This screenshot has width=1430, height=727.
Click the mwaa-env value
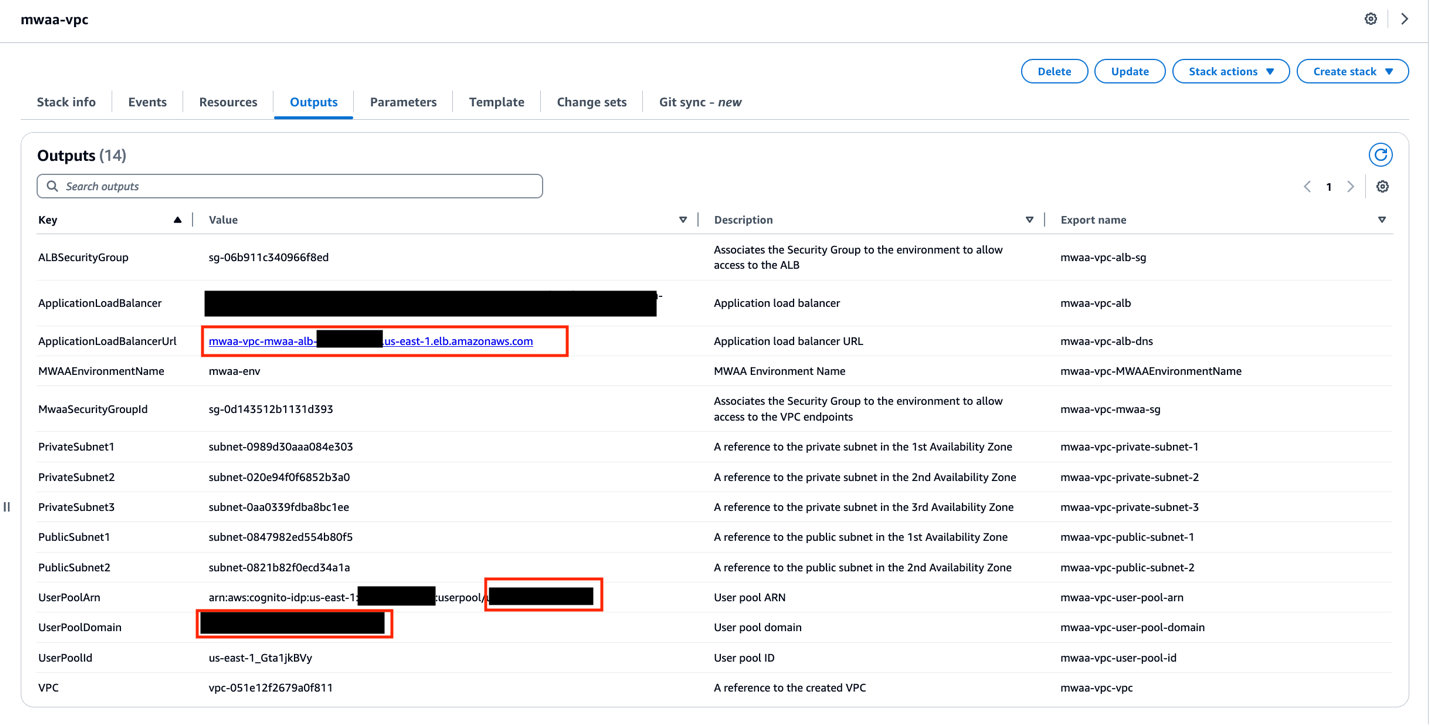tap(235, 372)
